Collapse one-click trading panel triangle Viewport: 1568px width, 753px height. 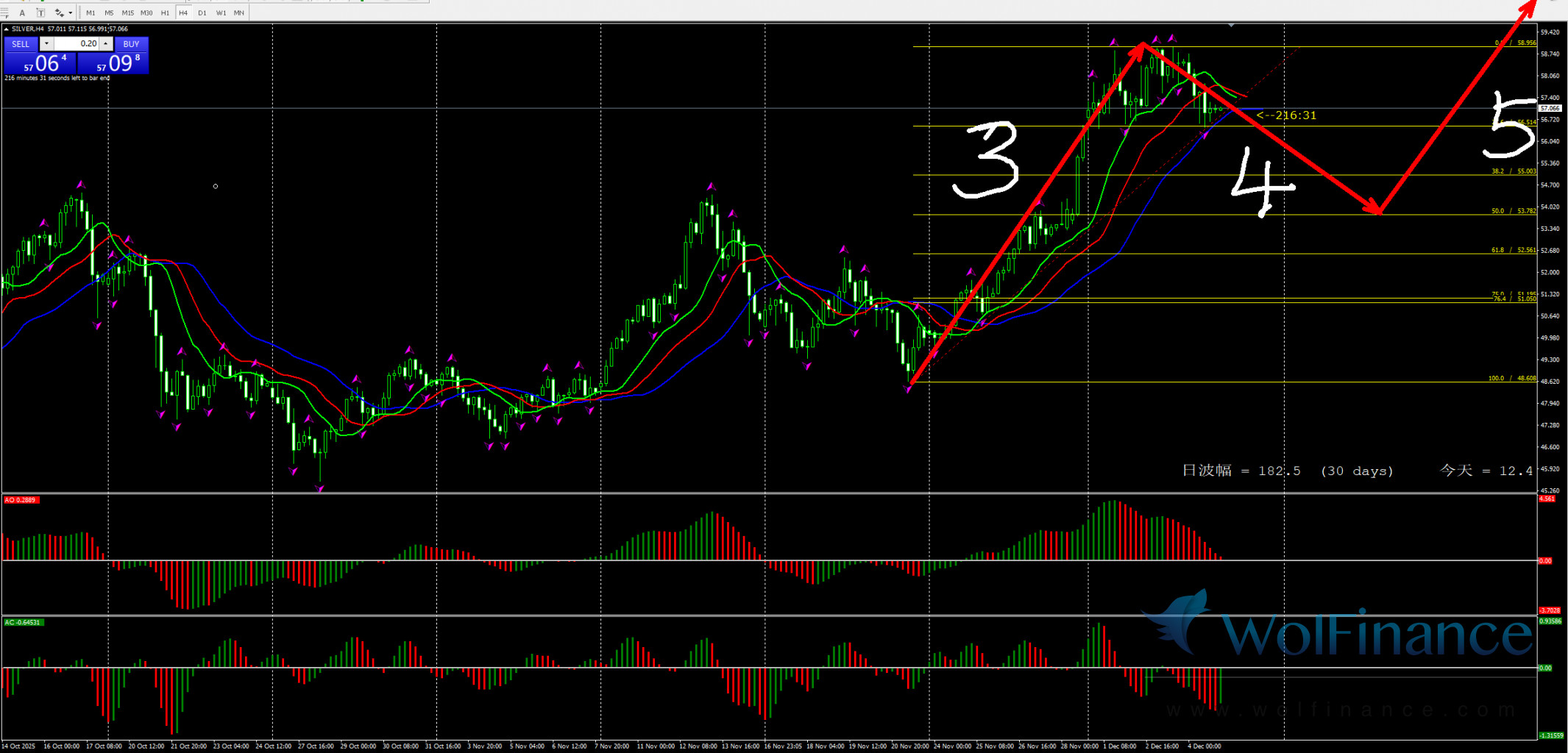click(7, 29)
